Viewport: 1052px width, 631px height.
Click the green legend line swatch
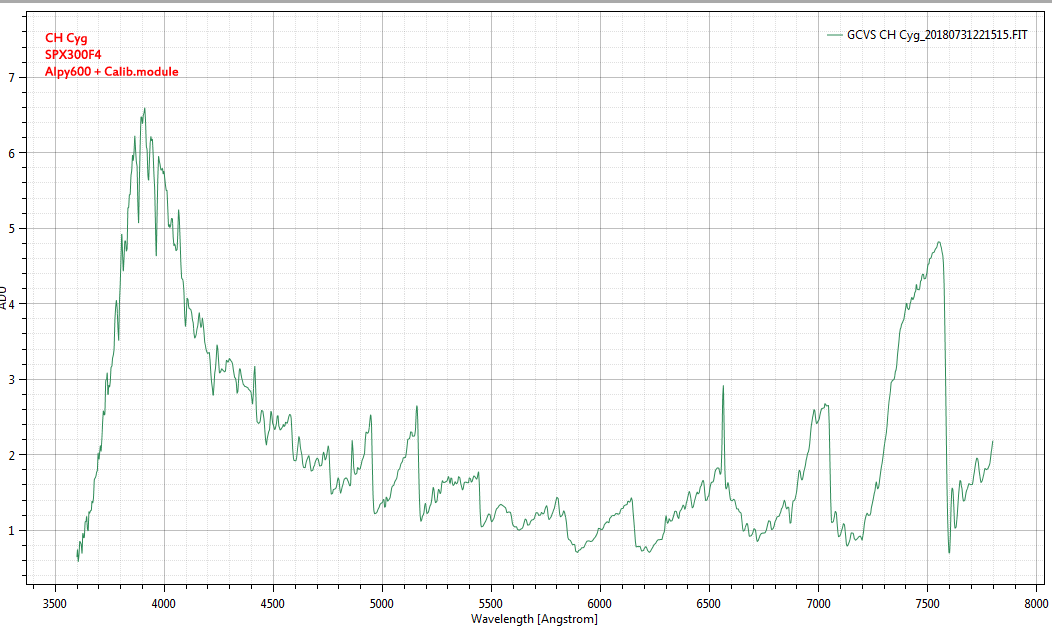834,35
